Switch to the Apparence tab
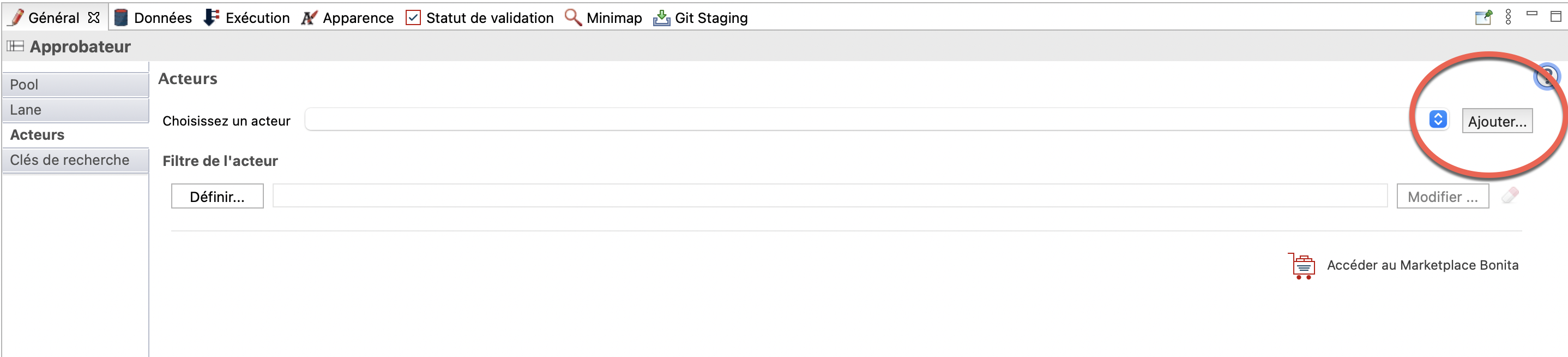Viewport: 1568px width, 357px height. [x=347, y=17]
